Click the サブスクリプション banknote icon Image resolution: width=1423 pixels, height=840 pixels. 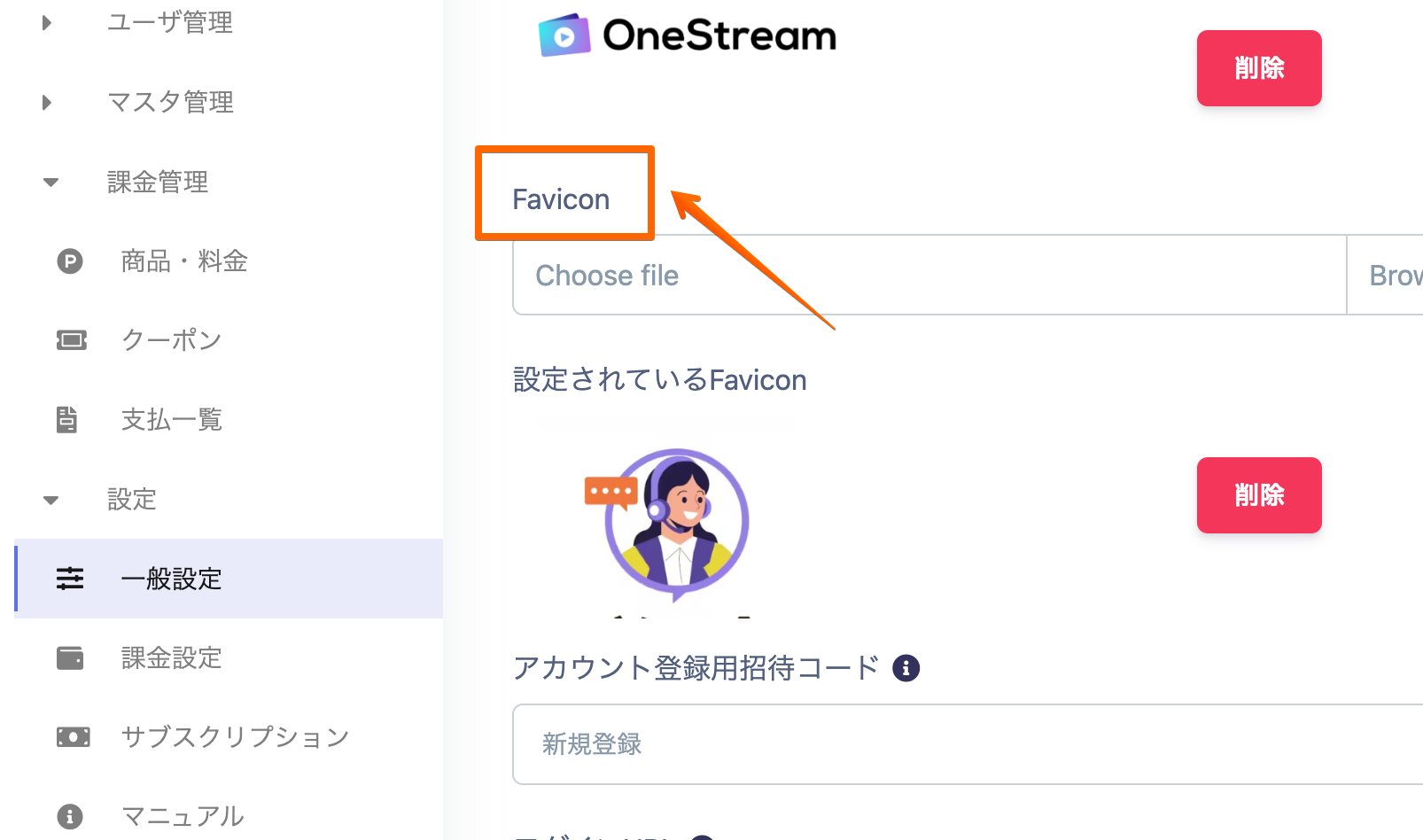click(73, 737)
